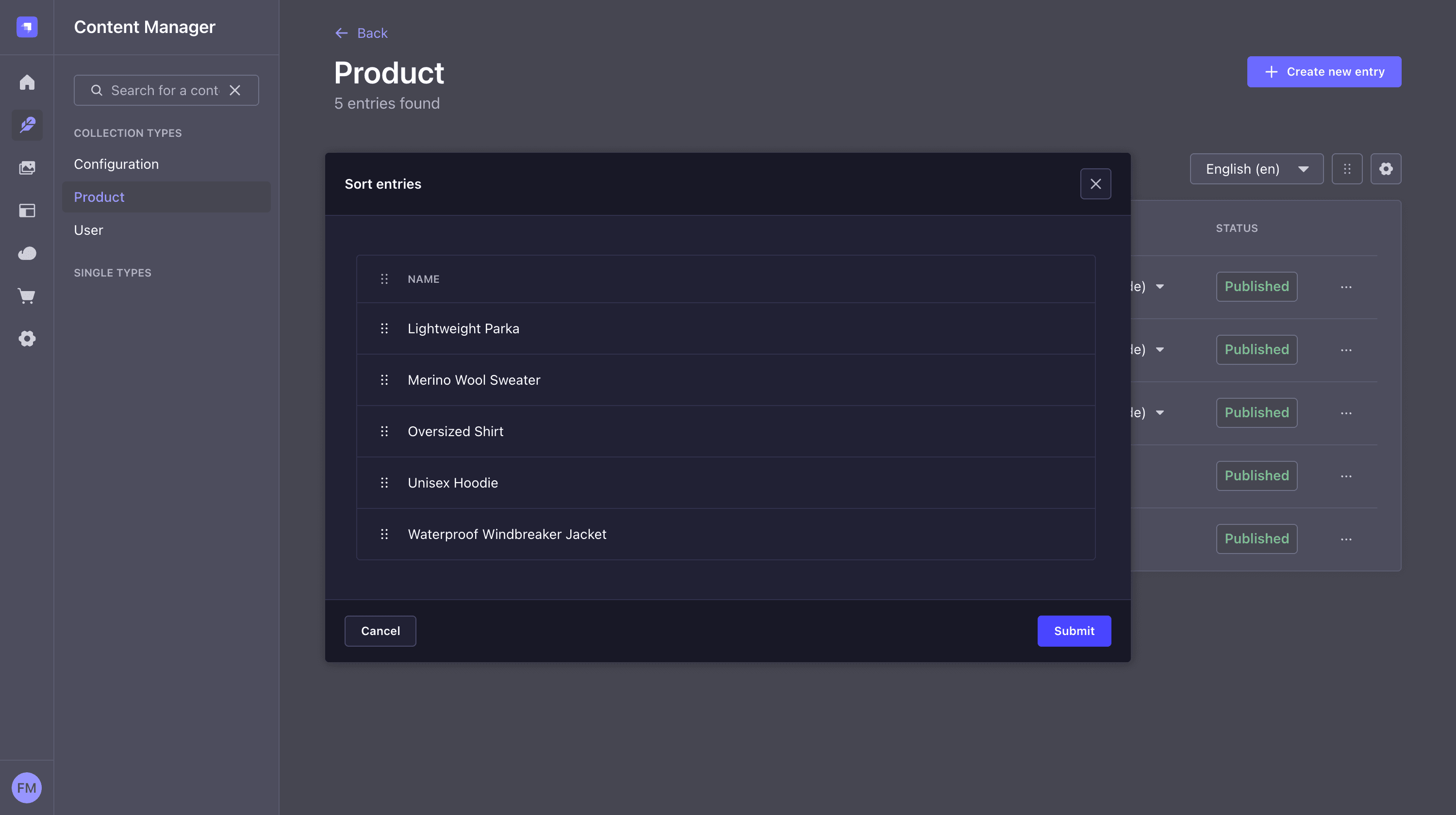Cancel the Sort entries dialog
Viewport: 1456px width, 815px height.
coord(381,631)
